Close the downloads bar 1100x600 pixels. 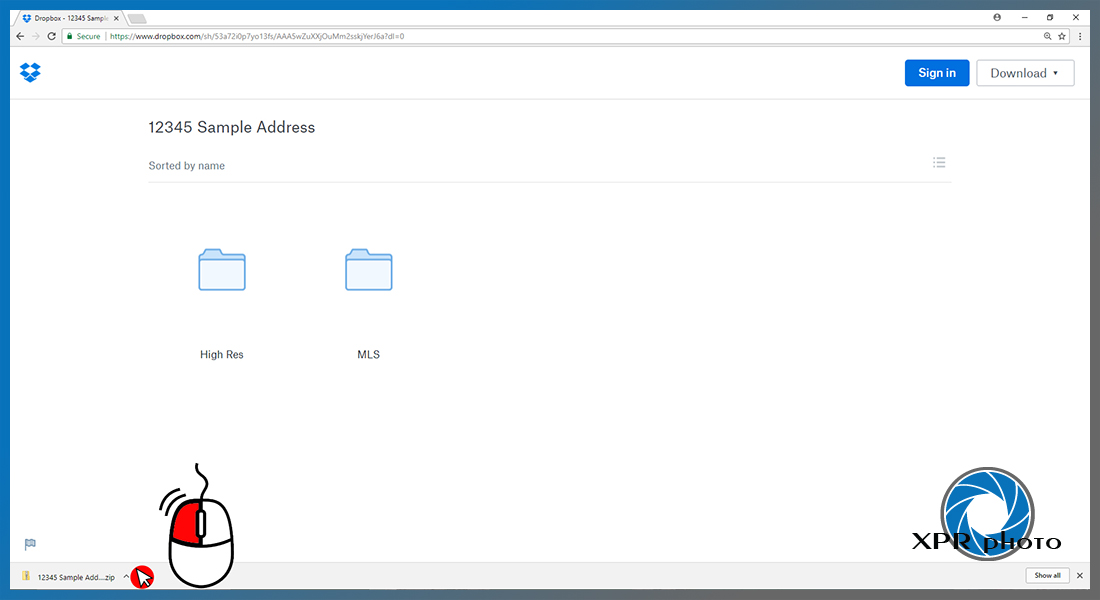tap(1080, 575)
